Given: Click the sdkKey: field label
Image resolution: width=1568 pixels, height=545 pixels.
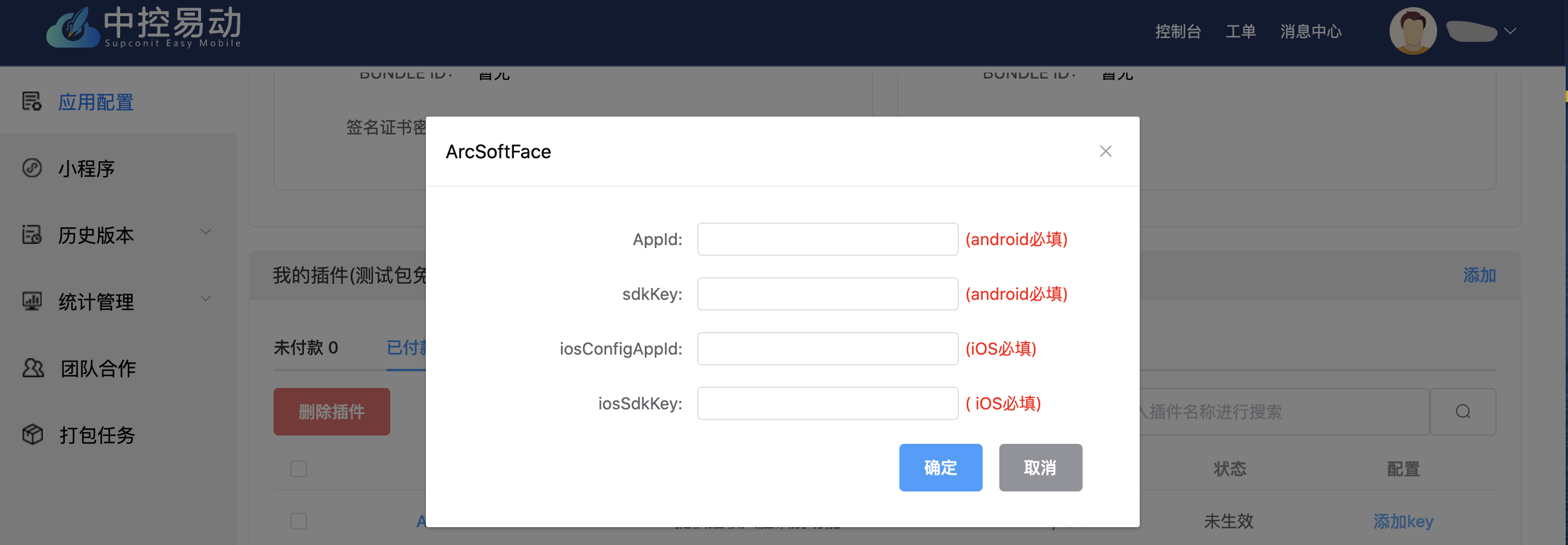Looking at the screenshot, I should pyautogui.click(x=652, y=294).
